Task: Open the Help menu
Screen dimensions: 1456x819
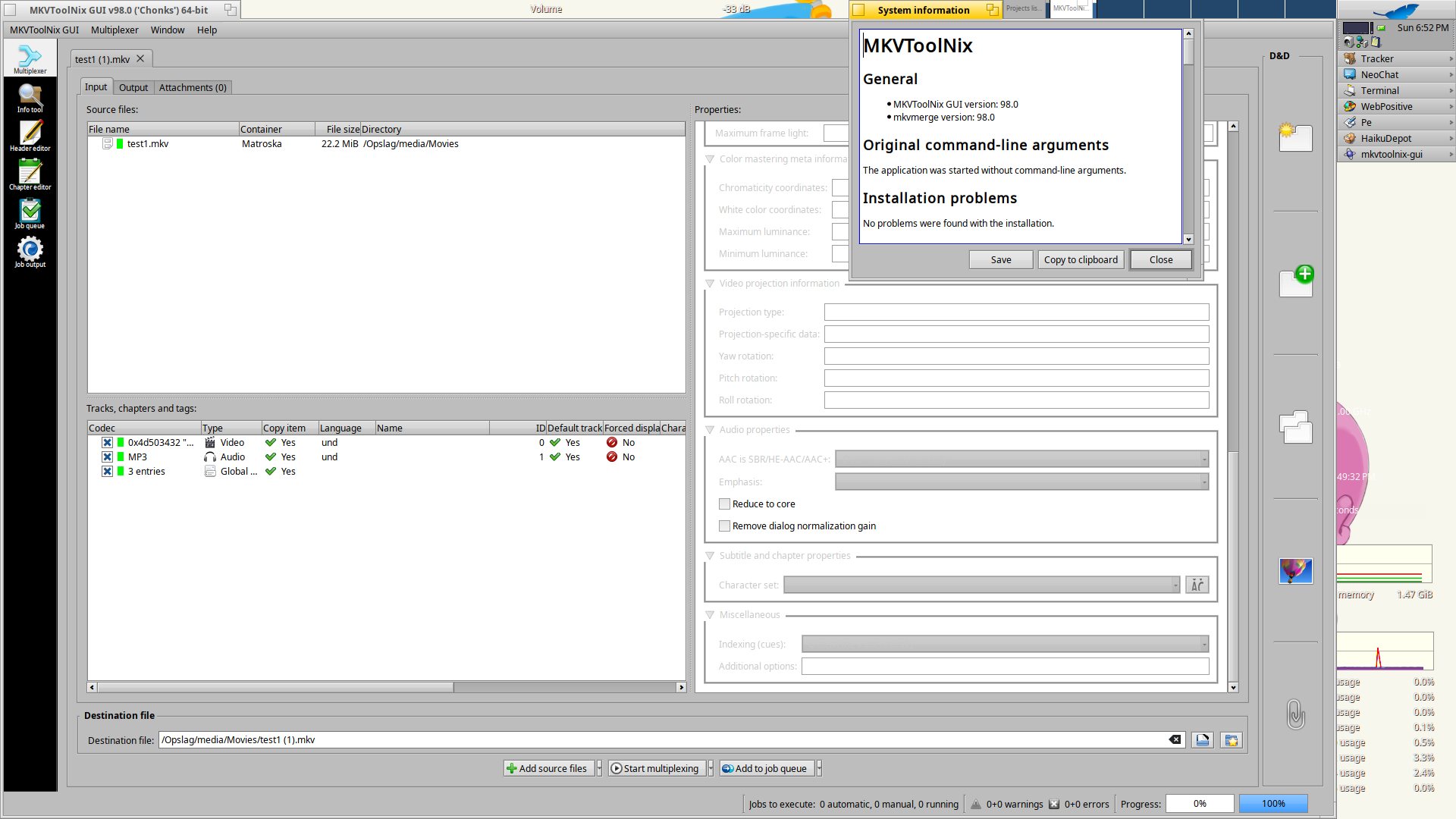Action: (207, 30)
